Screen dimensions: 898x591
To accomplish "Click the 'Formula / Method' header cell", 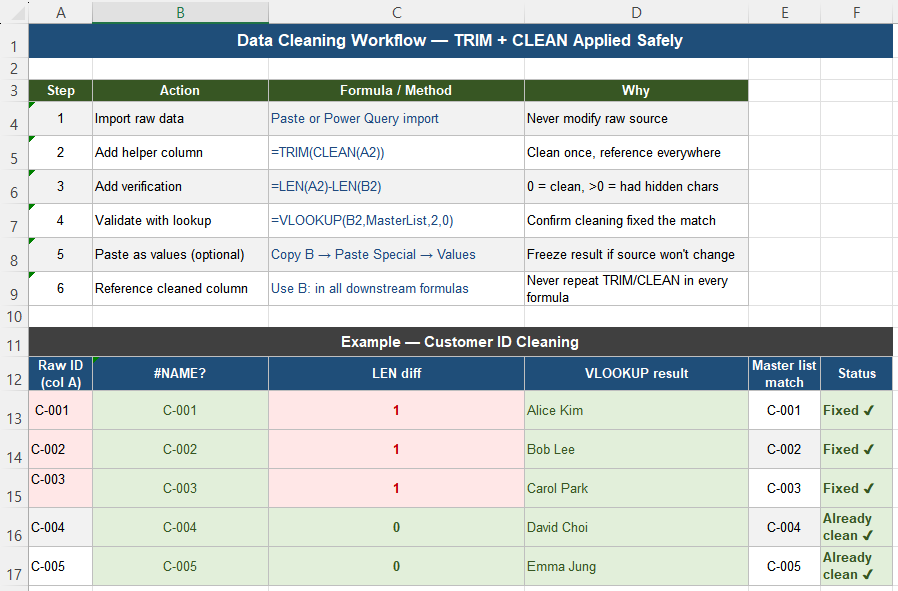I will tap(396, 90).
